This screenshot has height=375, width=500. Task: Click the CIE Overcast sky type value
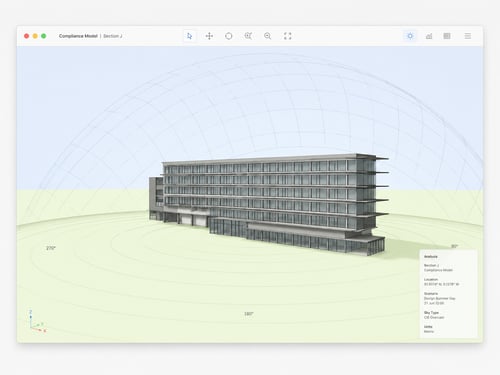pyautogui.click(x=434, y=317)
